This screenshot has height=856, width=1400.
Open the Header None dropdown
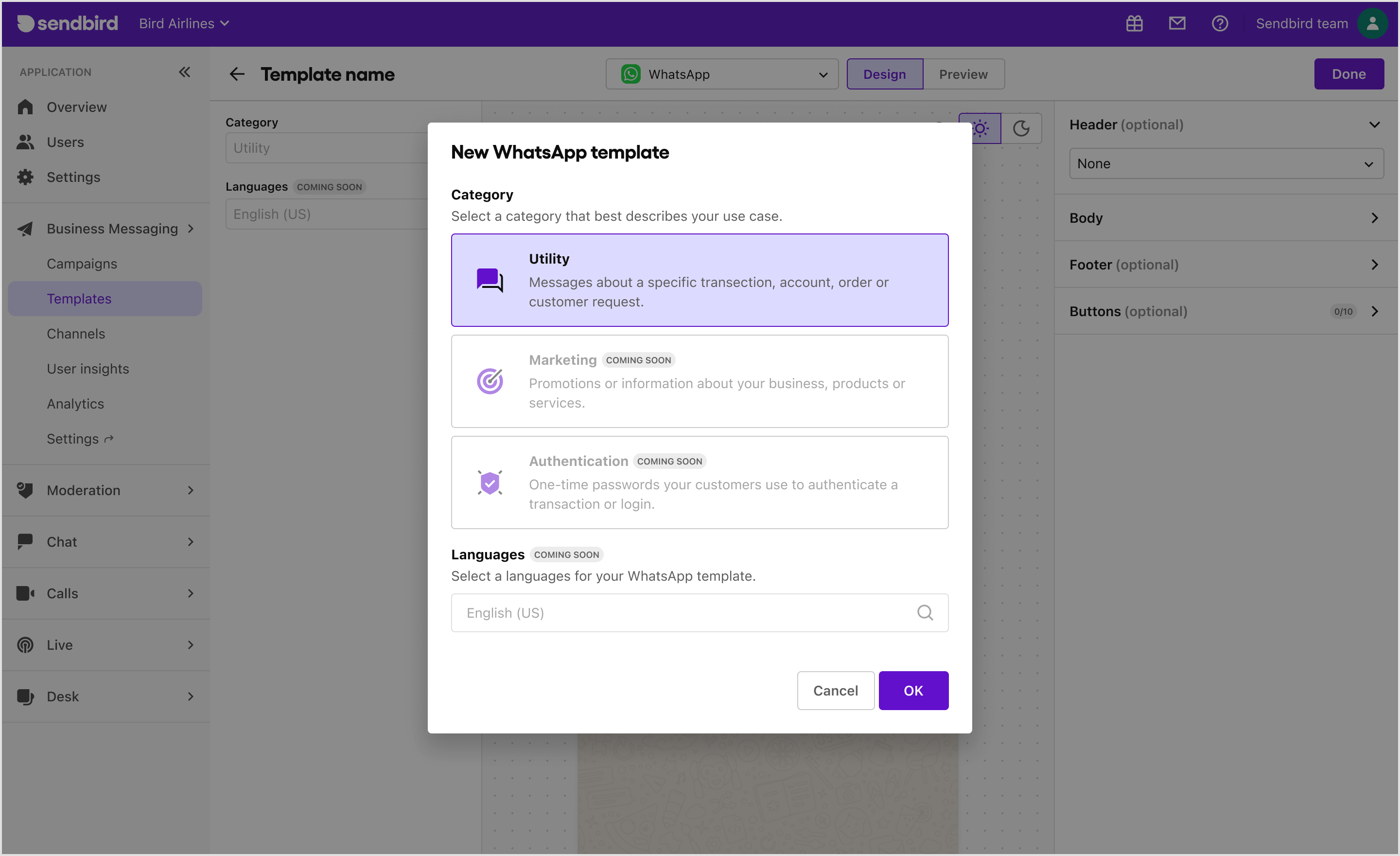click(x=1225, y=163)
